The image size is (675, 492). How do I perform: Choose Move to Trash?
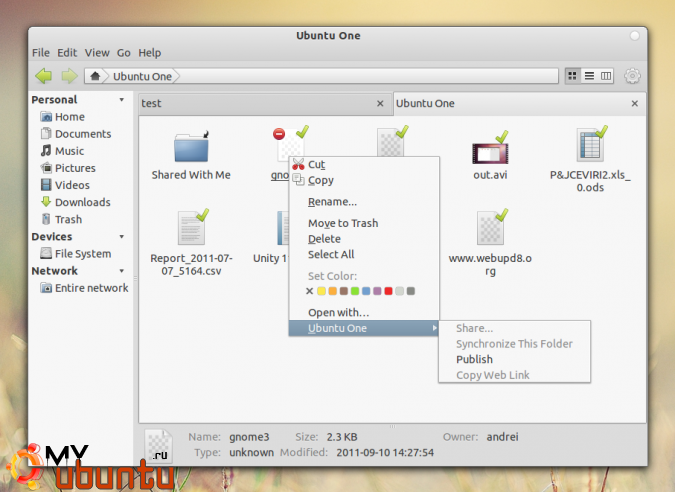(x=364, y=223)
